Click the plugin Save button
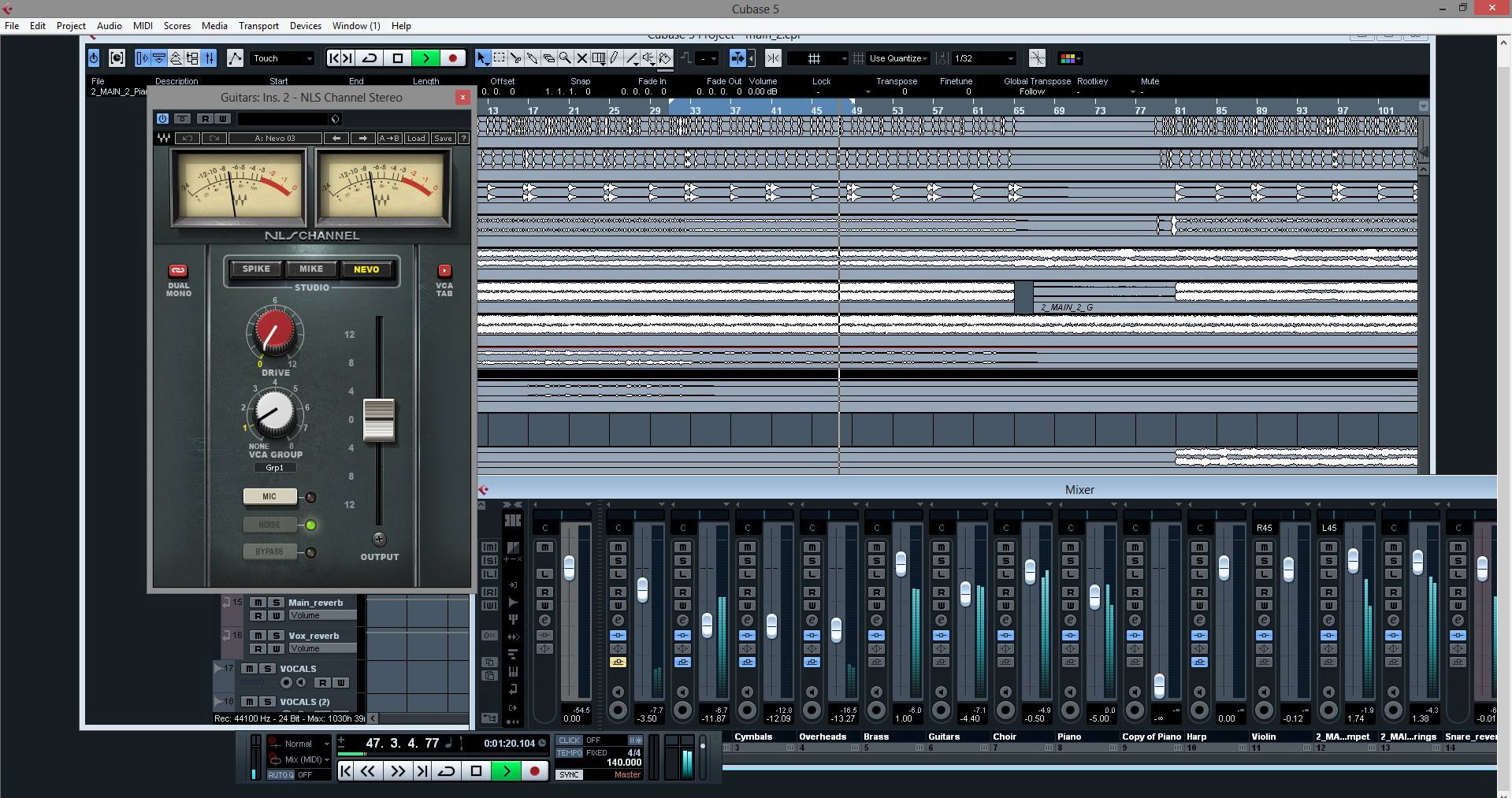 (x=443, y=139)
